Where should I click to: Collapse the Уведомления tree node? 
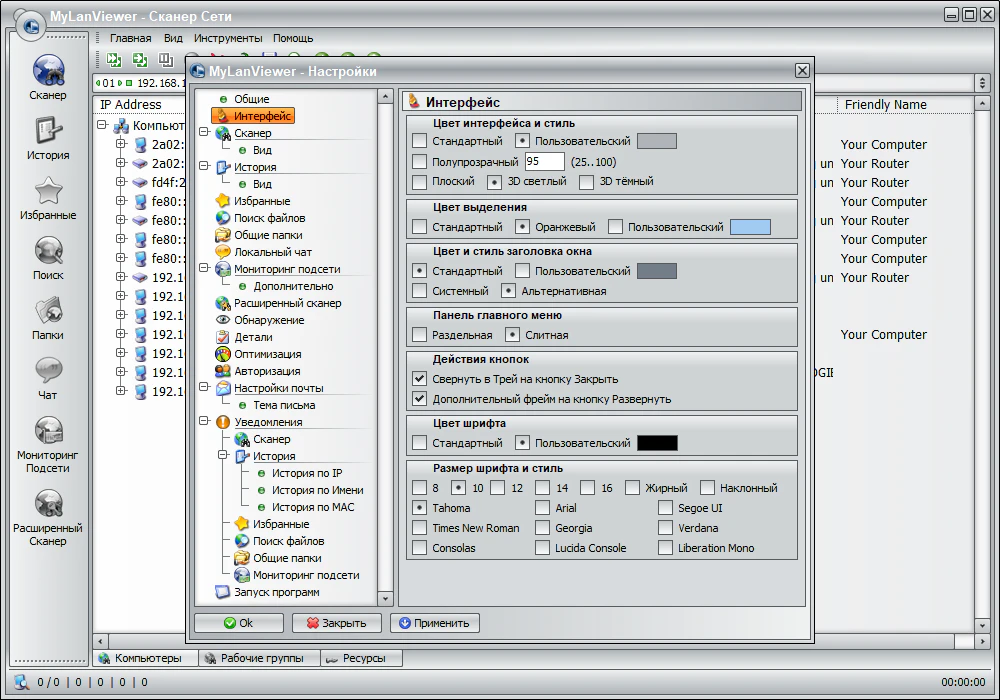[x=205, y=422]
